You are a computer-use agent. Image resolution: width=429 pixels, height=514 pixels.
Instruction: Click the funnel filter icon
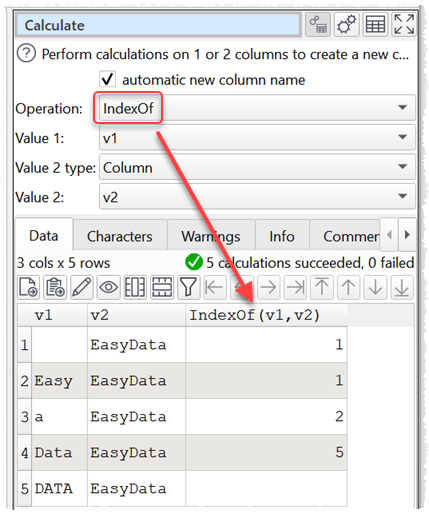(x=188, y=287)
